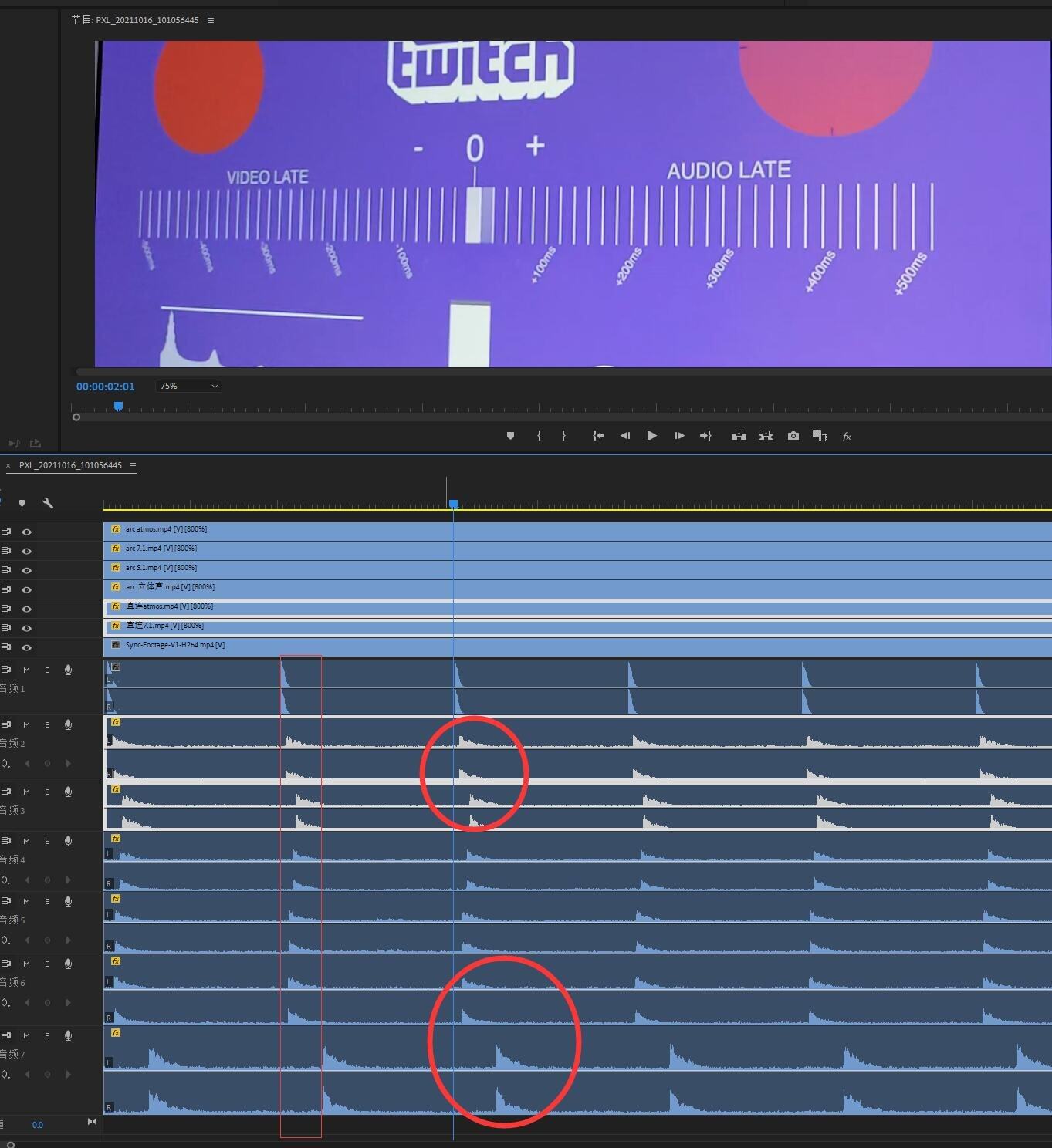Screen dimensions: 1052x1148
Task: Solo audio track 音频 1
Action: [x=47, y=670]
